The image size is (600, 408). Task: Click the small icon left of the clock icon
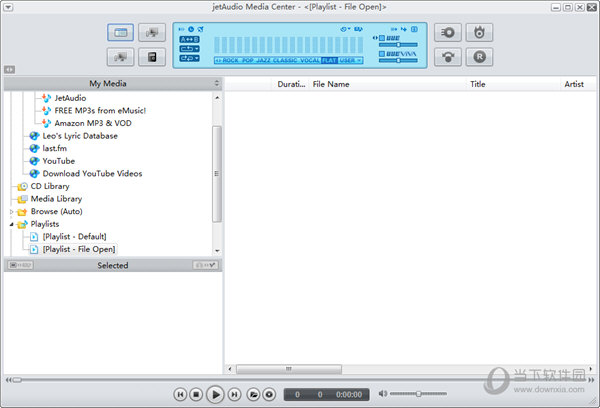[x=181, y=29]
